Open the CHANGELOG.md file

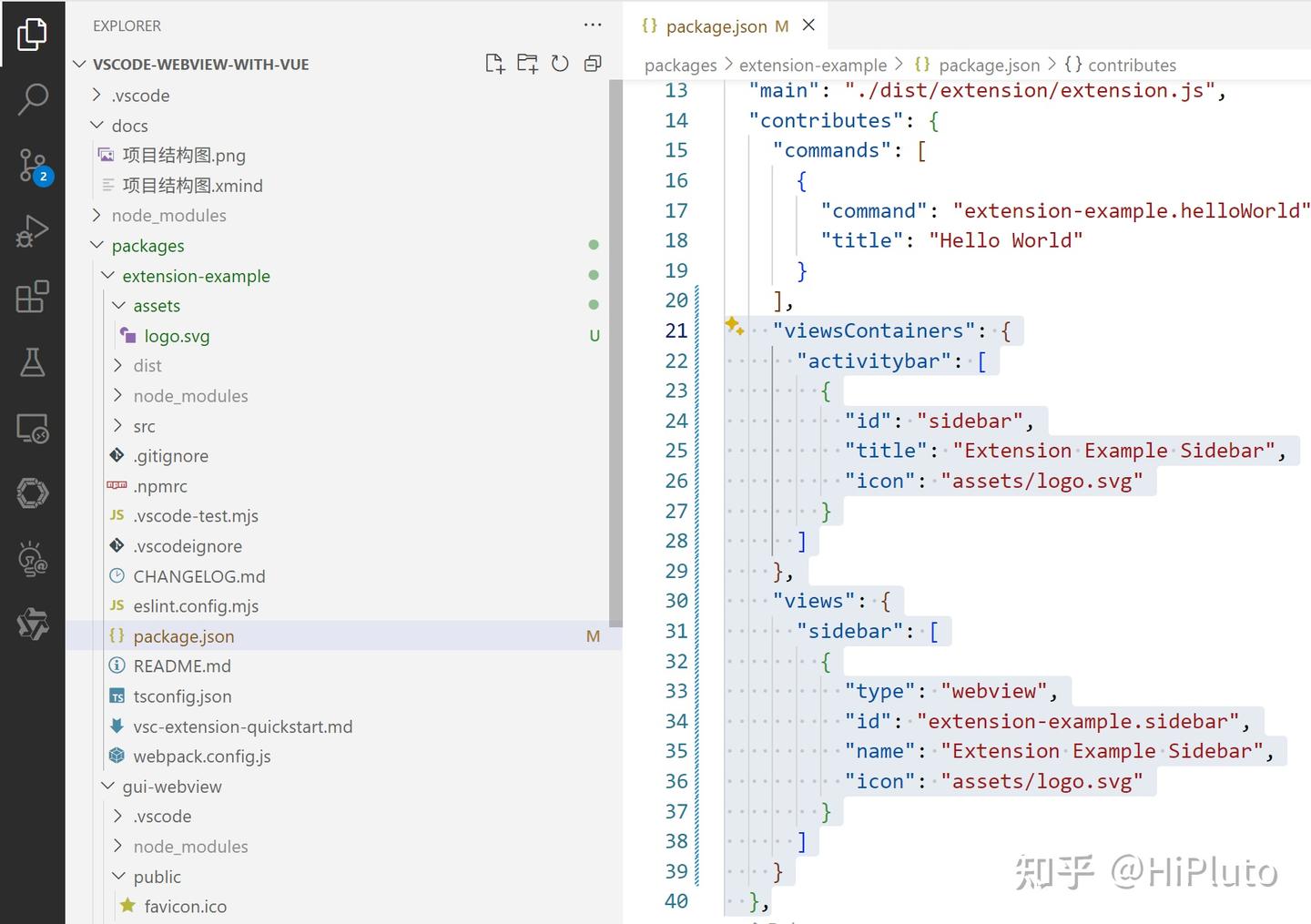pyautogui.click(x=199, y=576)
